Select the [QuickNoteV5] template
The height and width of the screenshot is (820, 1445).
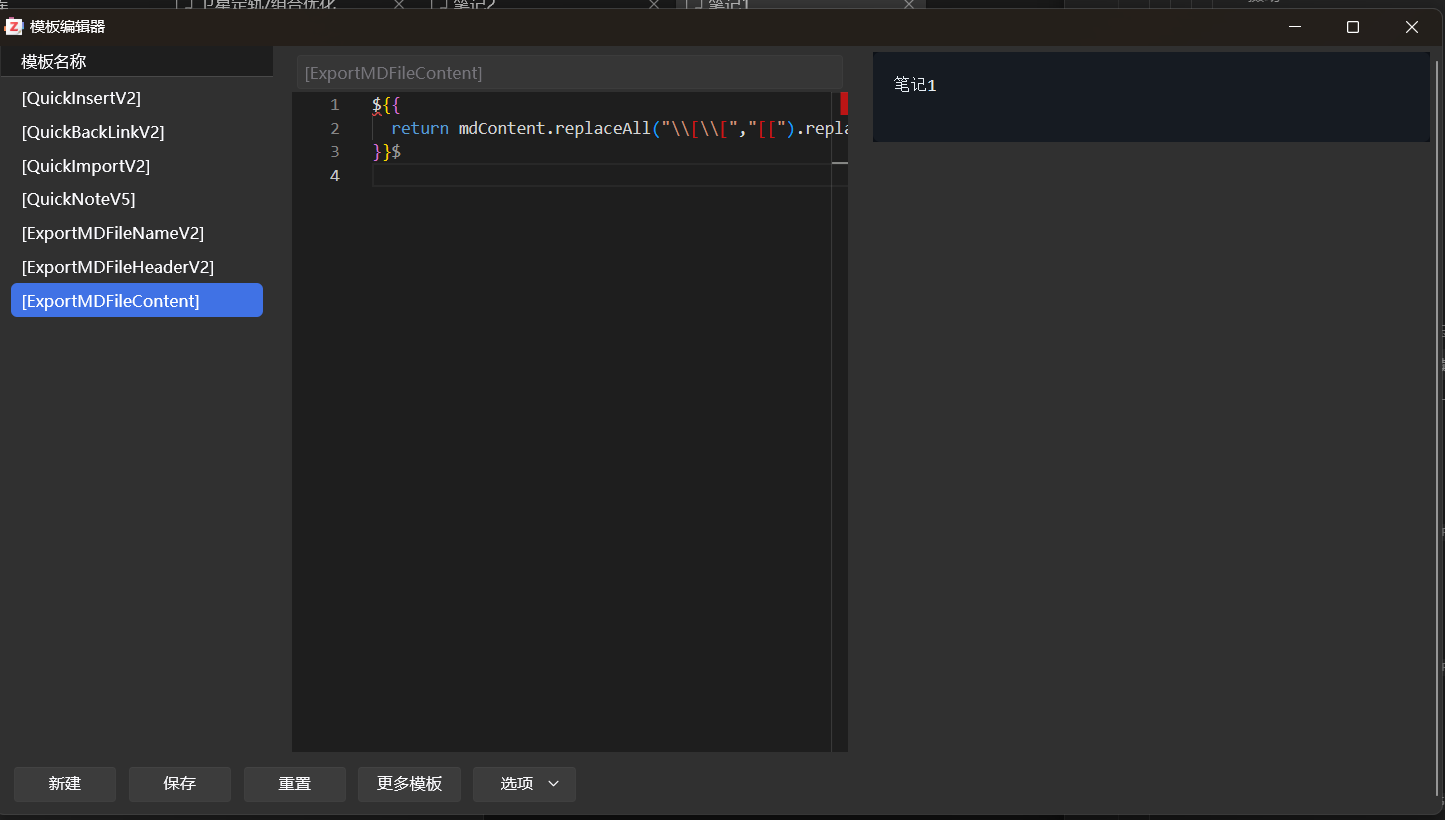[78, 199]
